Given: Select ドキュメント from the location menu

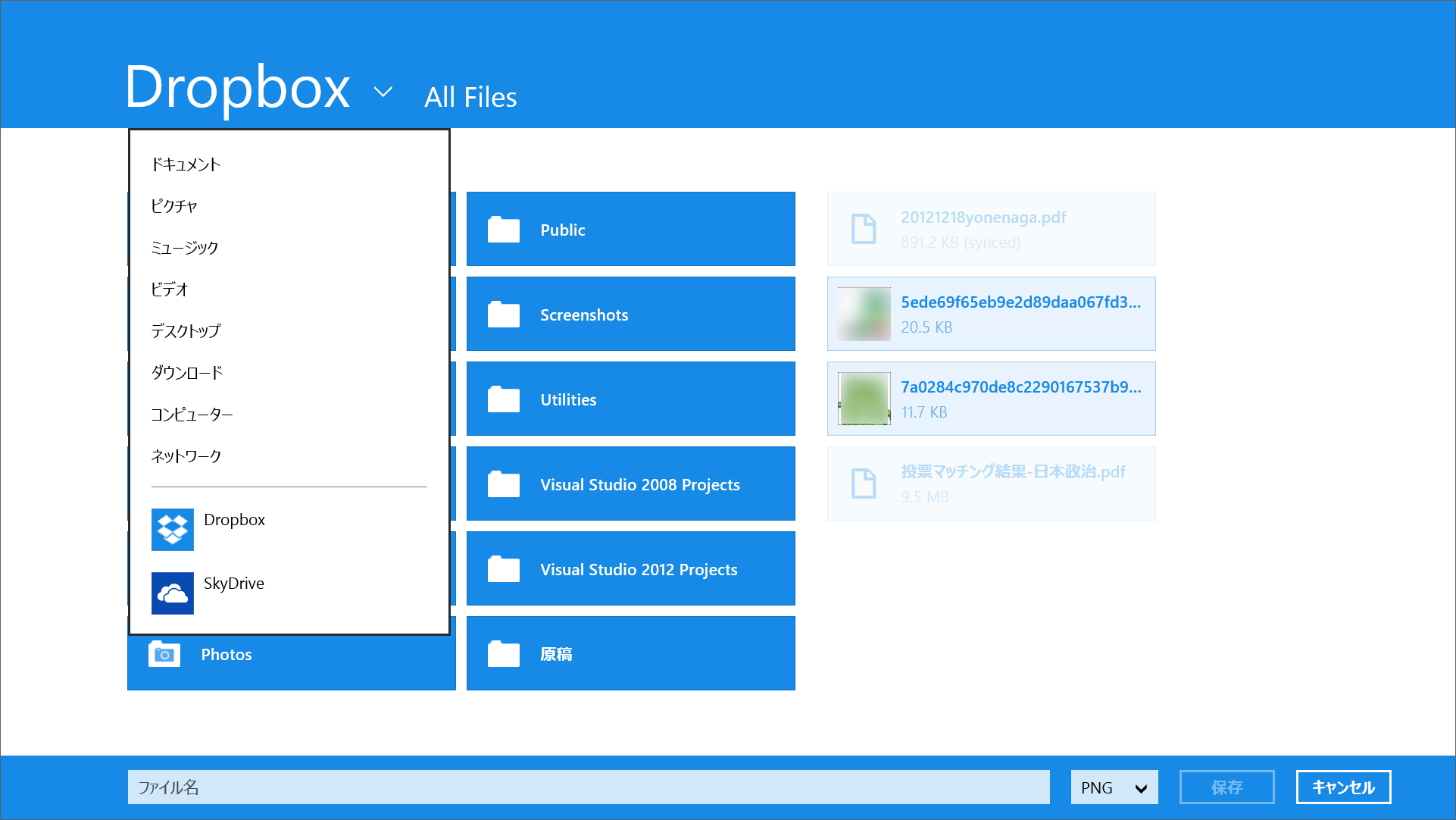Looking at the screenshot, I should (186, 164).
